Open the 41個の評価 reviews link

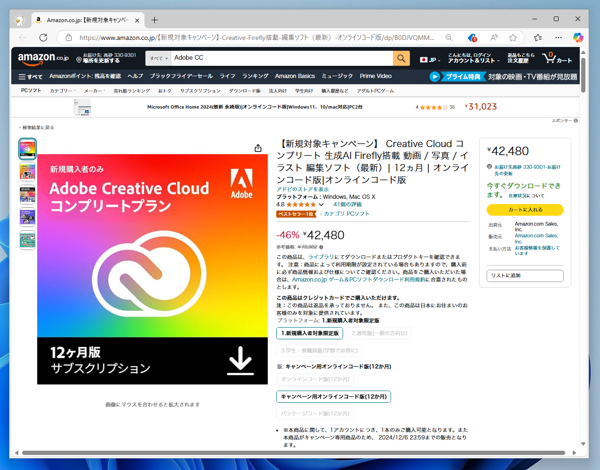click(347, 205)
